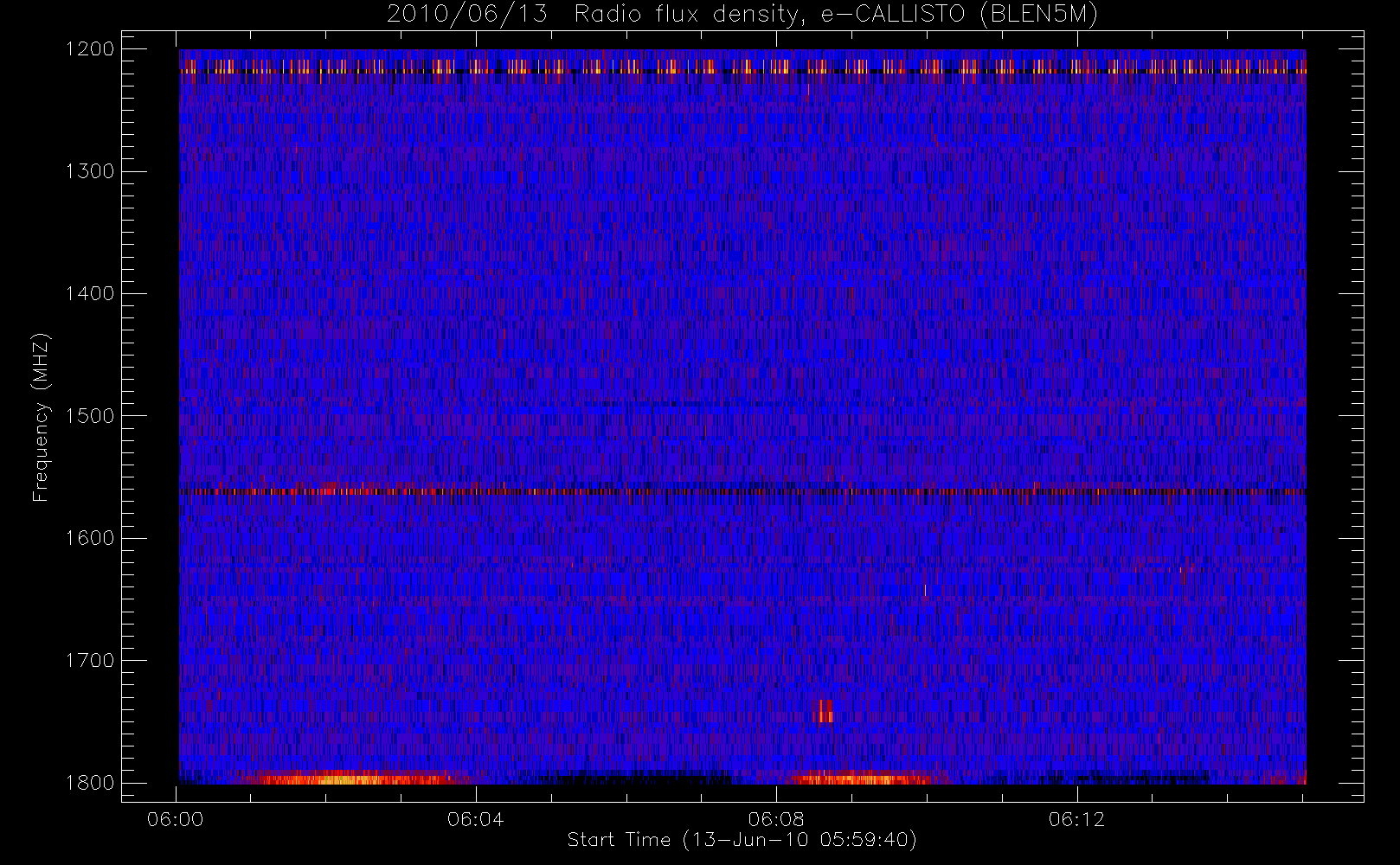Select the 1600 frequency tick label
The width and height of the screenshot is (1400, 865).
point(90,538)
